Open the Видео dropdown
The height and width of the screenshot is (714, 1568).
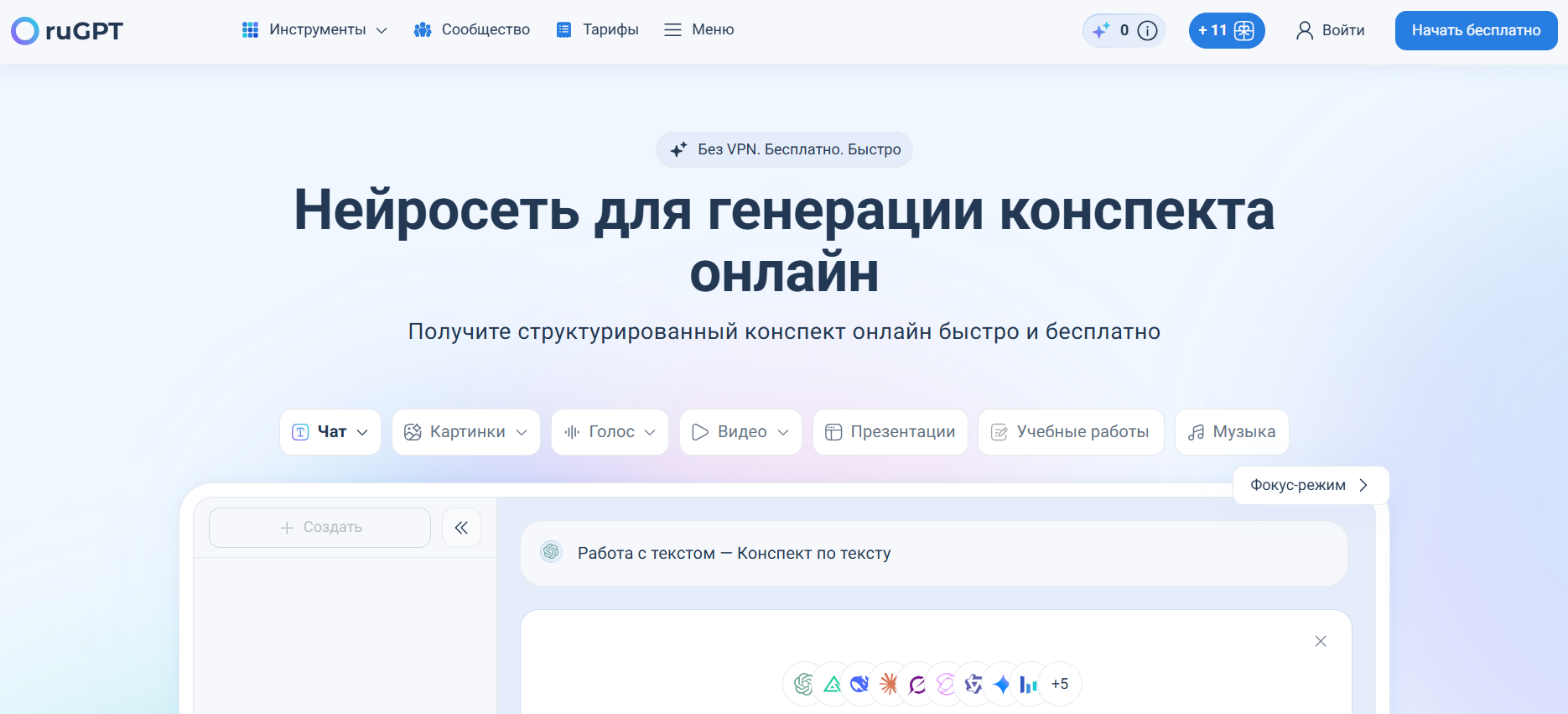tap(740, 432)
